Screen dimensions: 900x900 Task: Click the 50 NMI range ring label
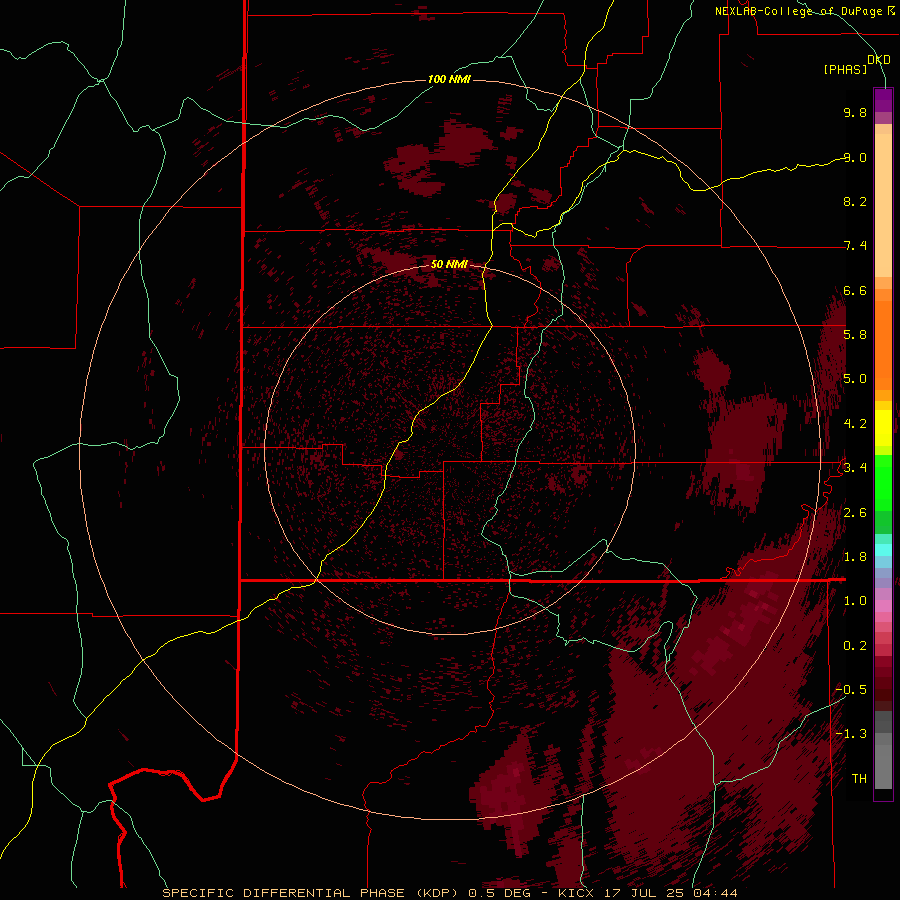pyautogui.click(x=449, y=264)
